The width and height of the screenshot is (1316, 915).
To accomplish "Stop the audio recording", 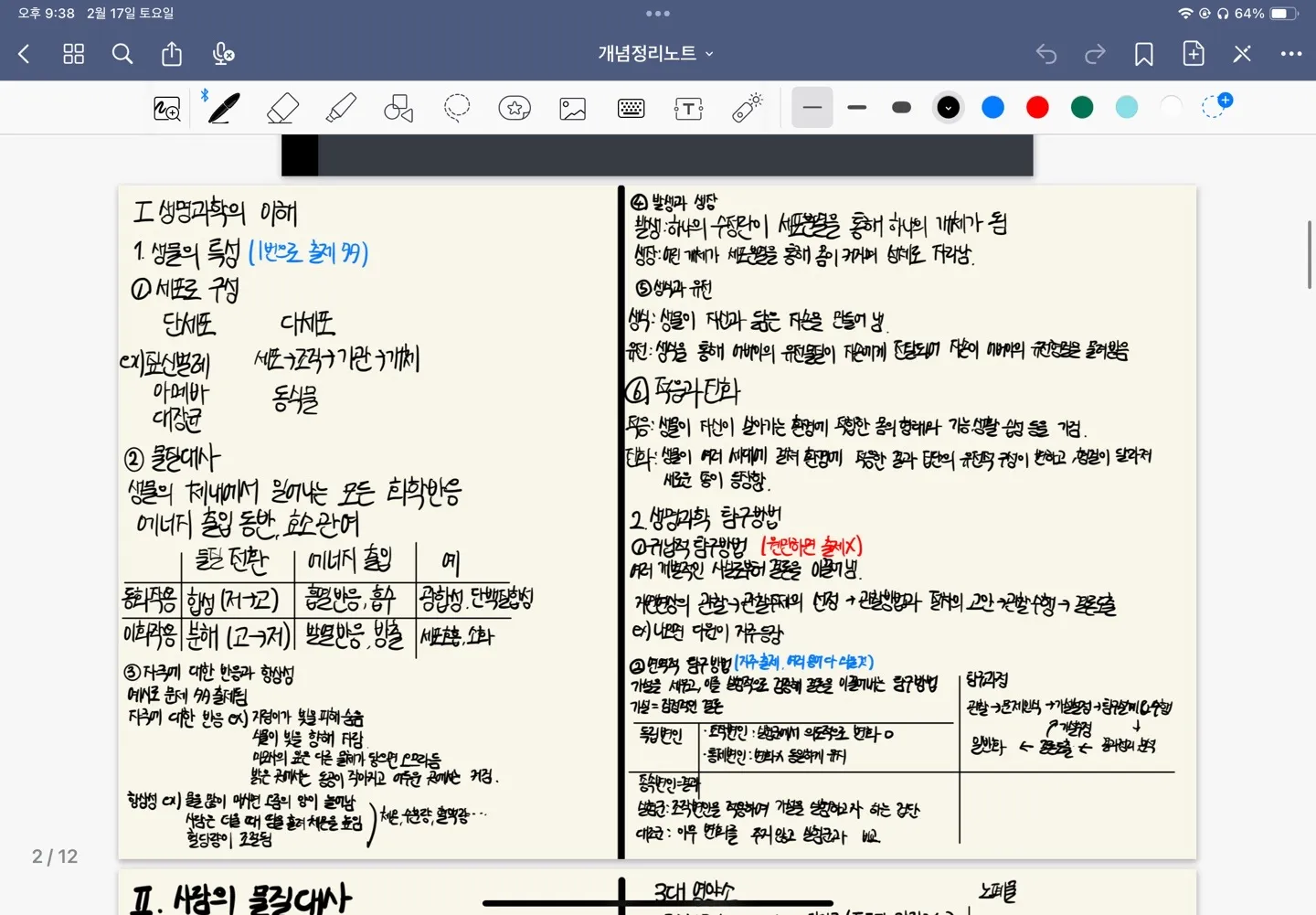I will [222, 54].
